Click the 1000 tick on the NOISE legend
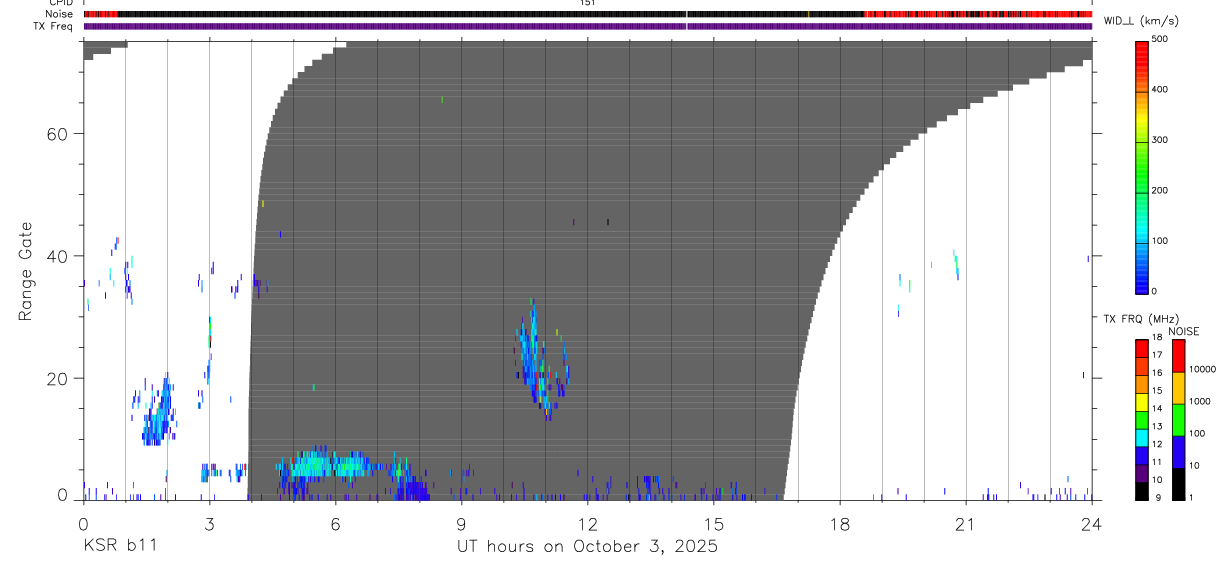This screenshot has width=1228, height=567. (x=1200, y=400)
